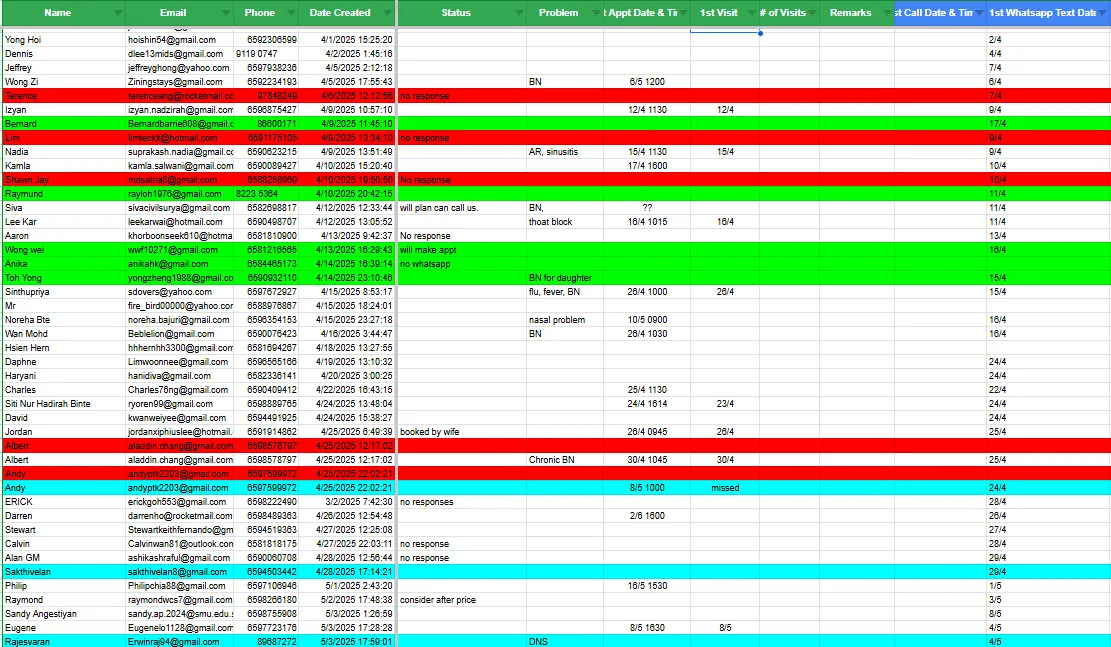Select the appointment cell '17/4 1600'

click(647, 166)
